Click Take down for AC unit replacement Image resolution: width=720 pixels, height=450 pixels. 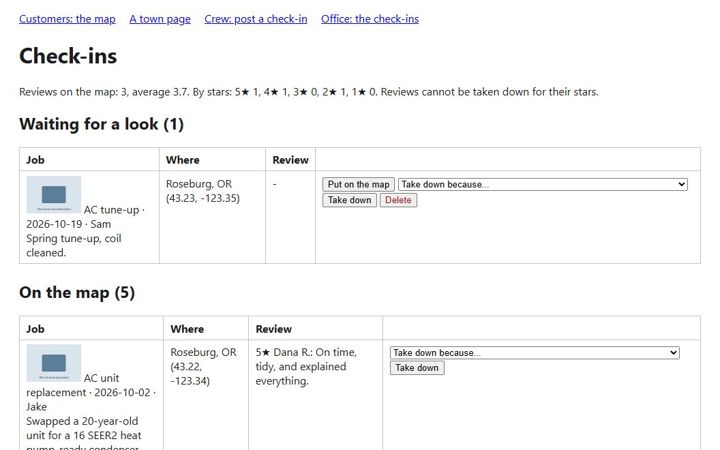click(417, 368)
